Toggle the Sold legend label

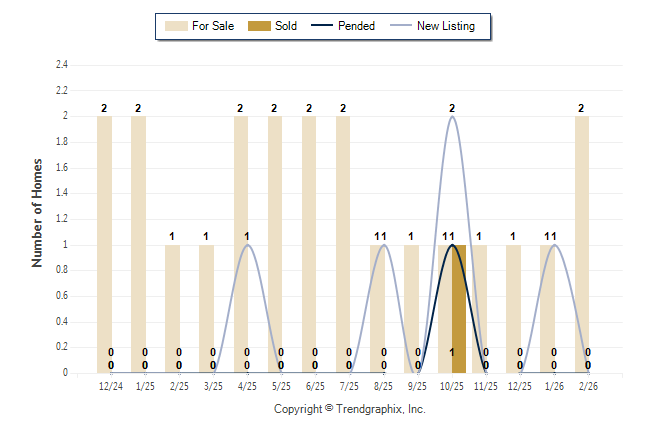[293, 26]
